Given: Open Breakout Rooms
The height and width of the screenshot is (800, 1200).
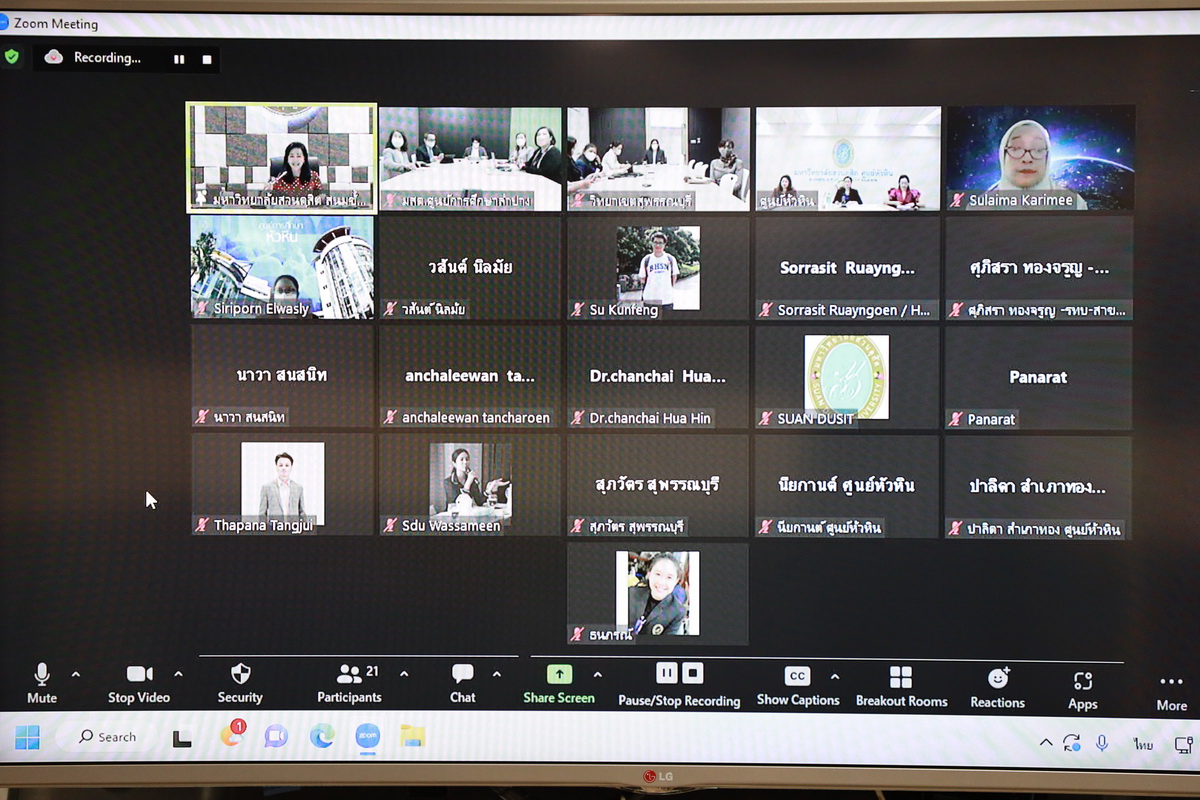Looking at the screenshot, I should [901, 688].
